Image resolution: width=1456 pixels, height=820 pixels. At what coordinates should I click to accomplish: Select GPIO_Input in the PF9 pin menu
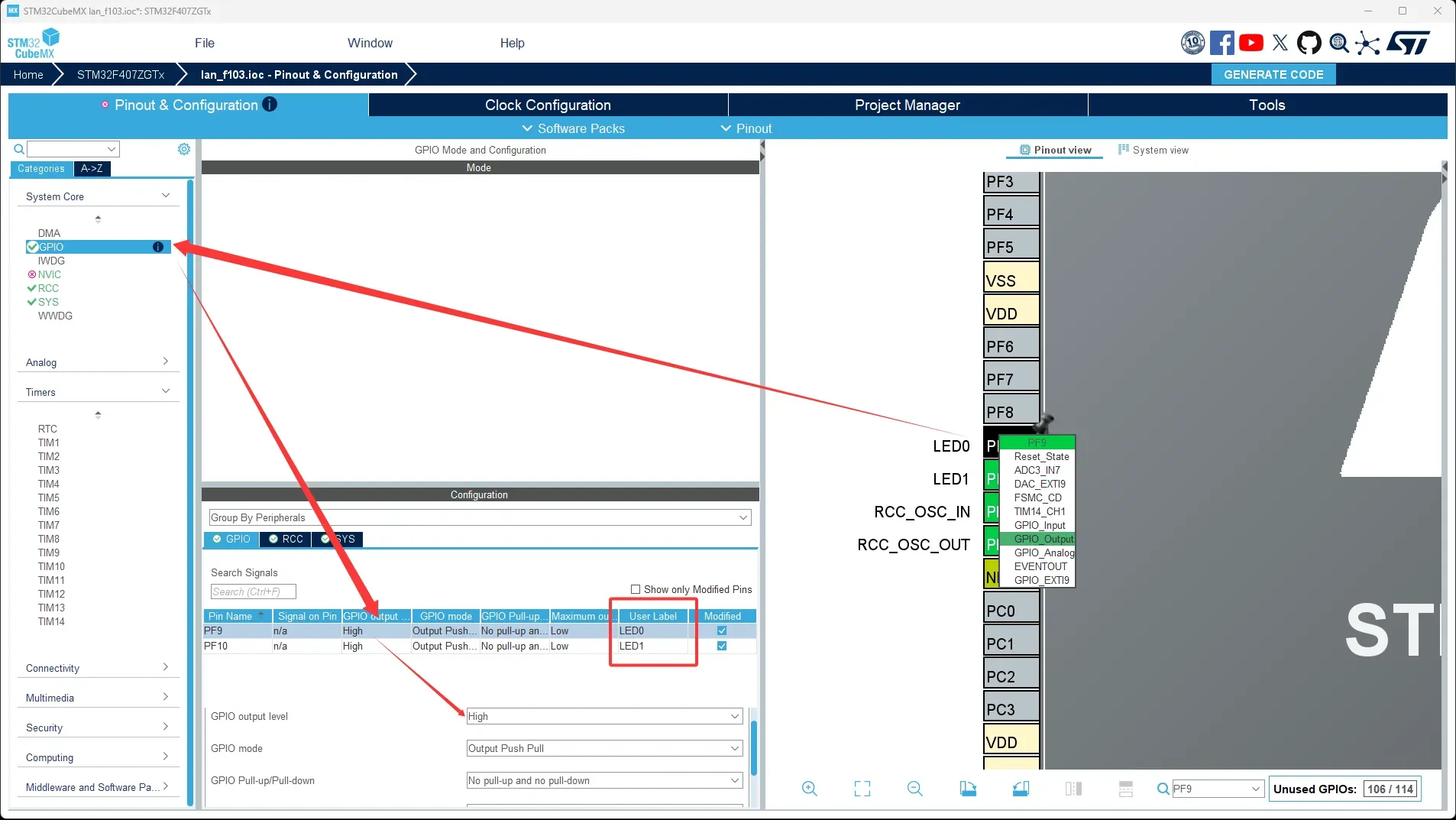pos(1039,526)
